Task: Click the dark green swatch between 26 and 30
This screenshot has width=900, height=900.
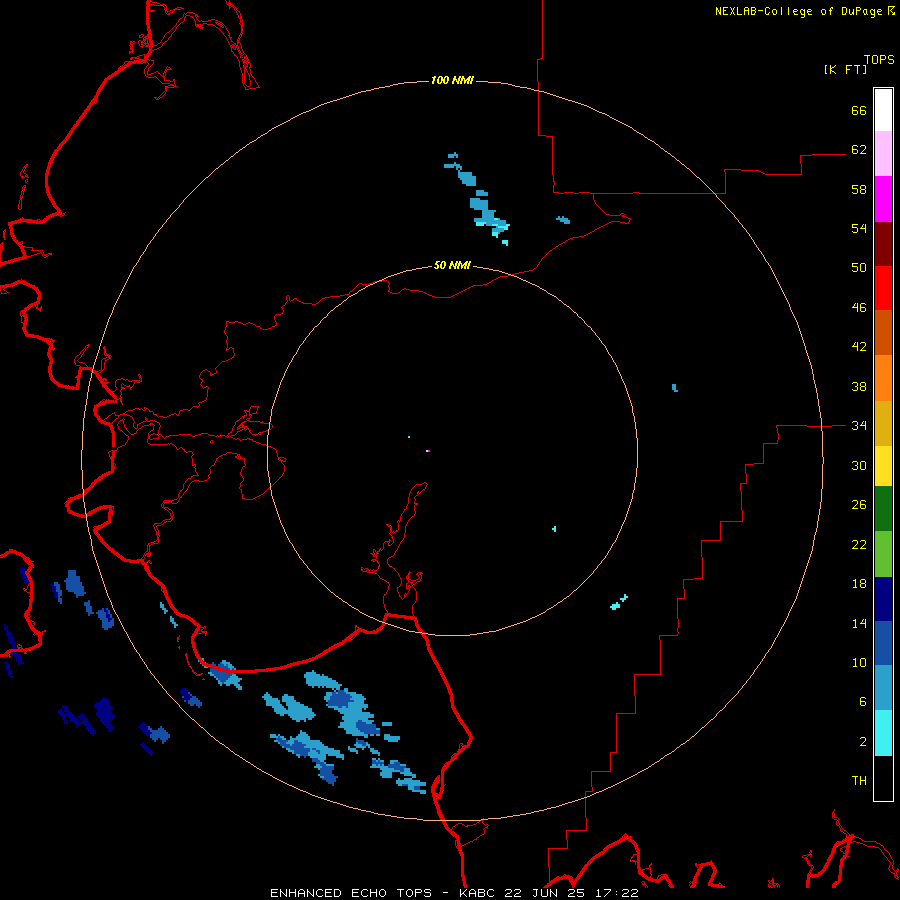Action: click(883, 509)
